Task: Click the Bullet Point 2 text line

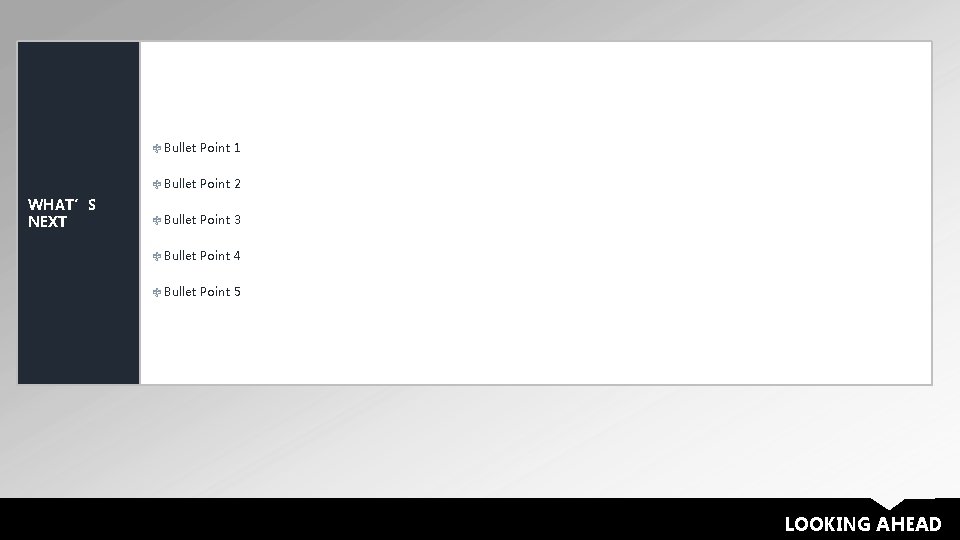Action: point(202,184)
